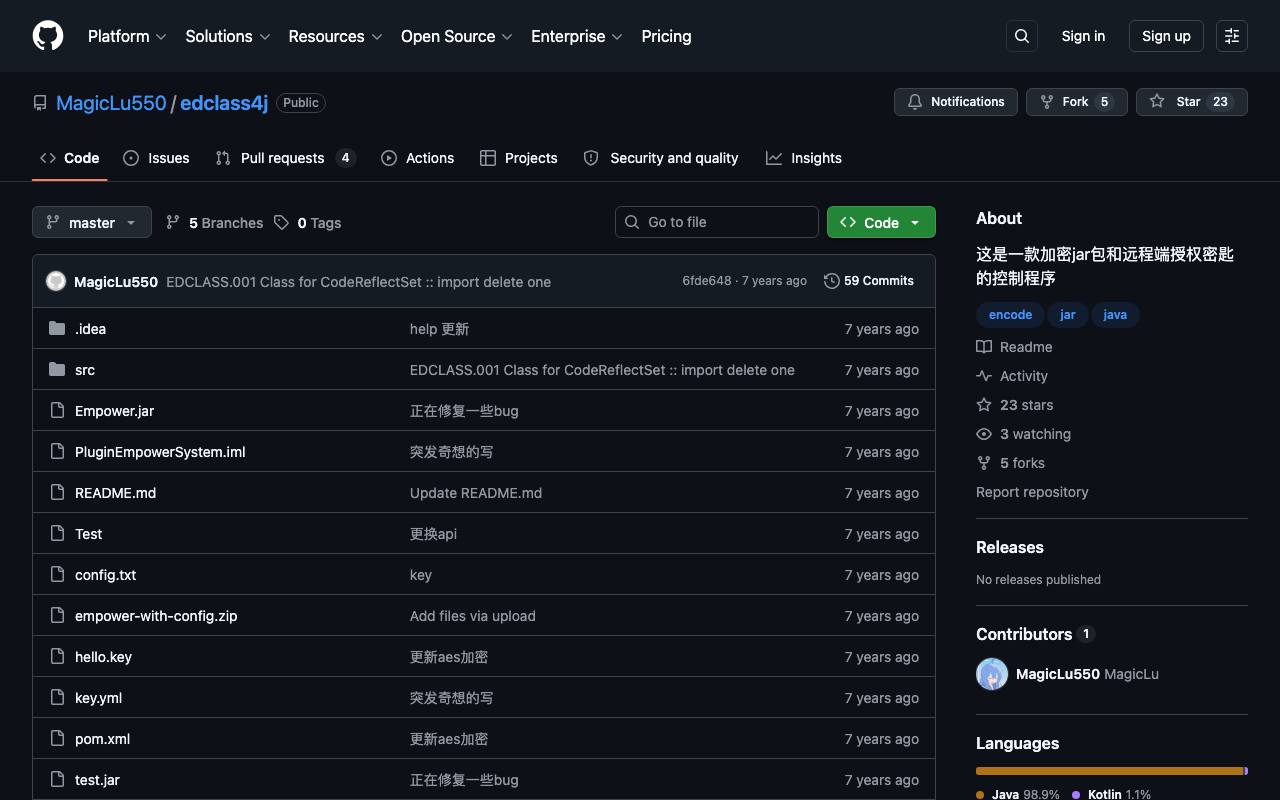Open the Add files via upload commit
This screenshot has width=1280, height=800.
click(x=473, y=616)
